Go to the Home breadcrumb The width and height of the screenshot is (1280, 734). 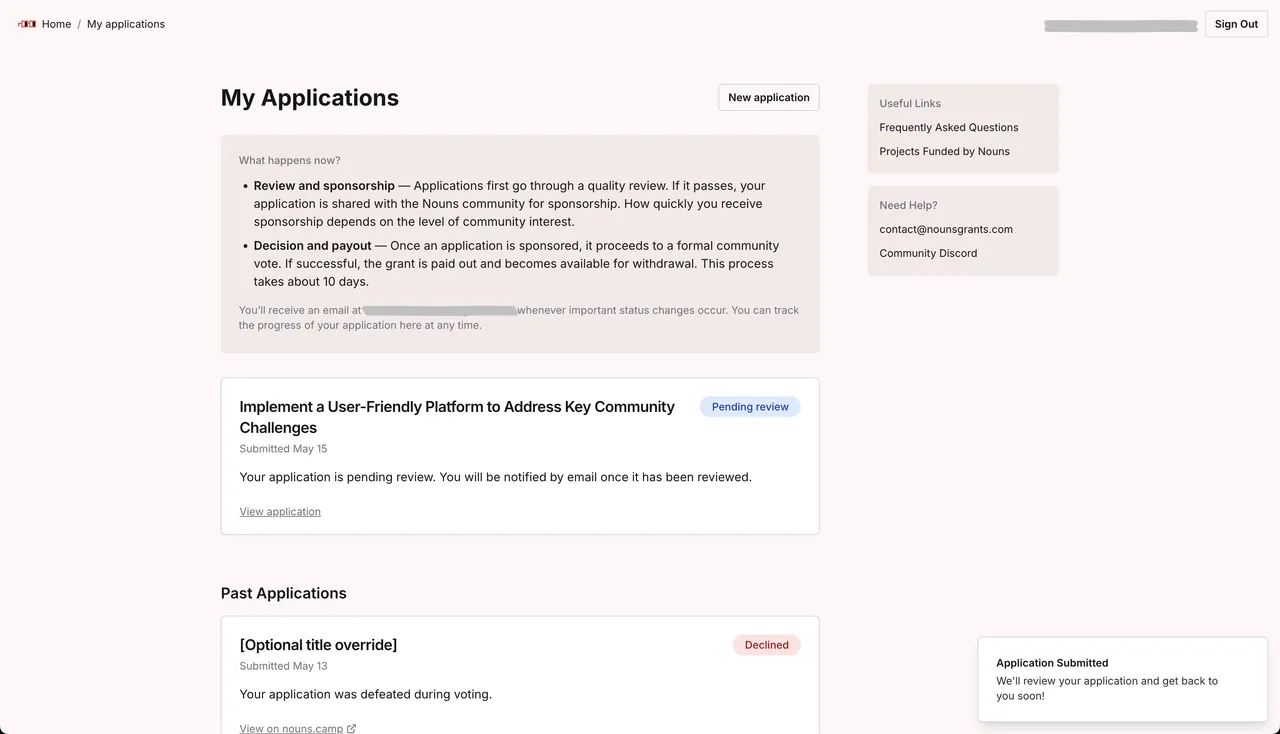56,24
